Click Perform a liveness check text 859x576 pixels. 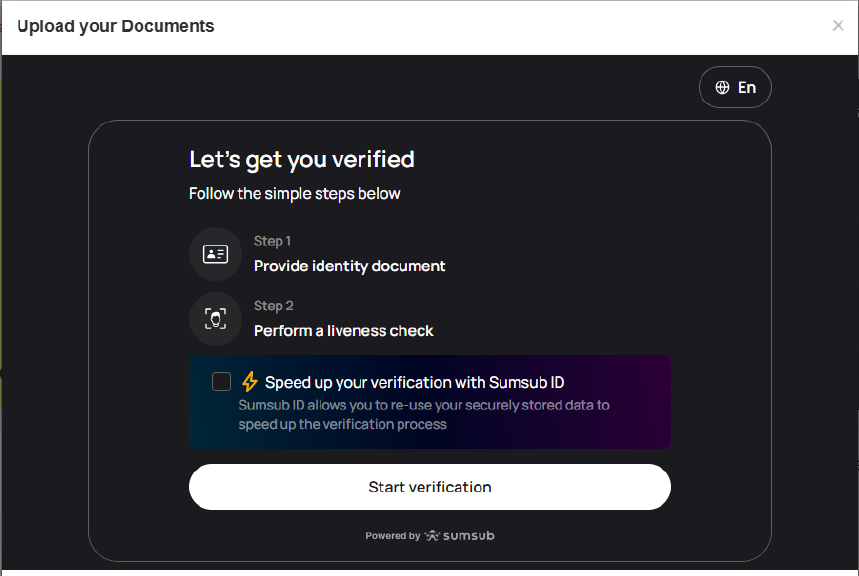pyautogui.click(x=343, y=331)
